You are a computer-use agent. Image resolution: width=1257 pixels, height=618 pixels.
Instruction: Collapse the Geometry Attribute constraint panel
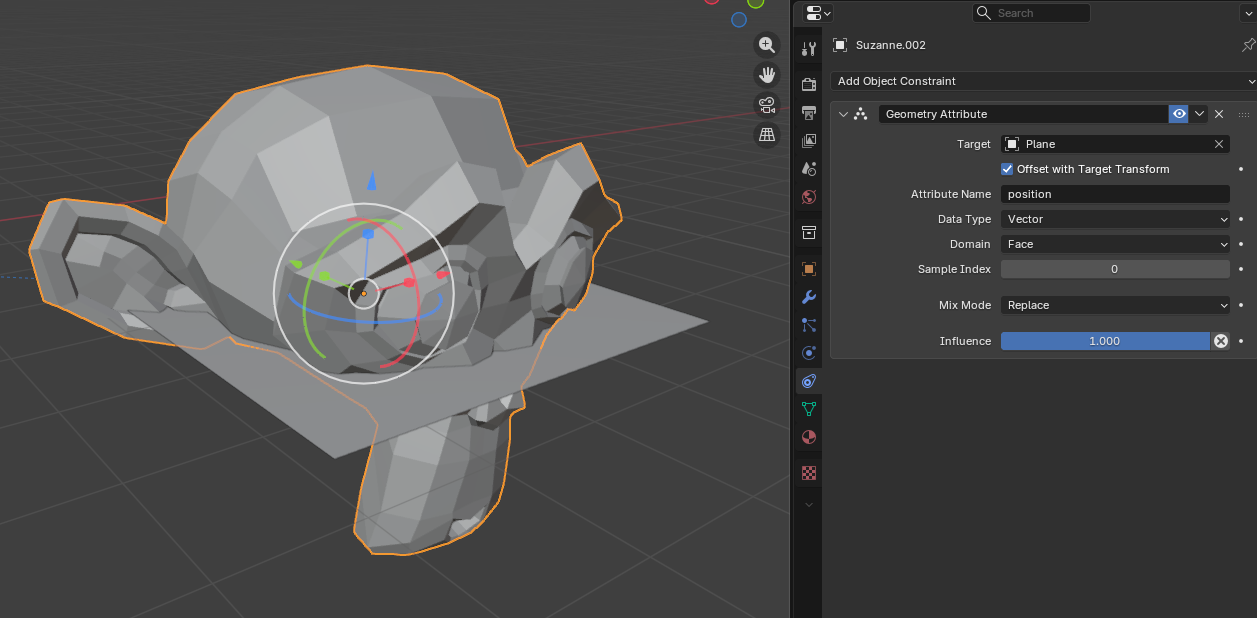pos(843,114)
